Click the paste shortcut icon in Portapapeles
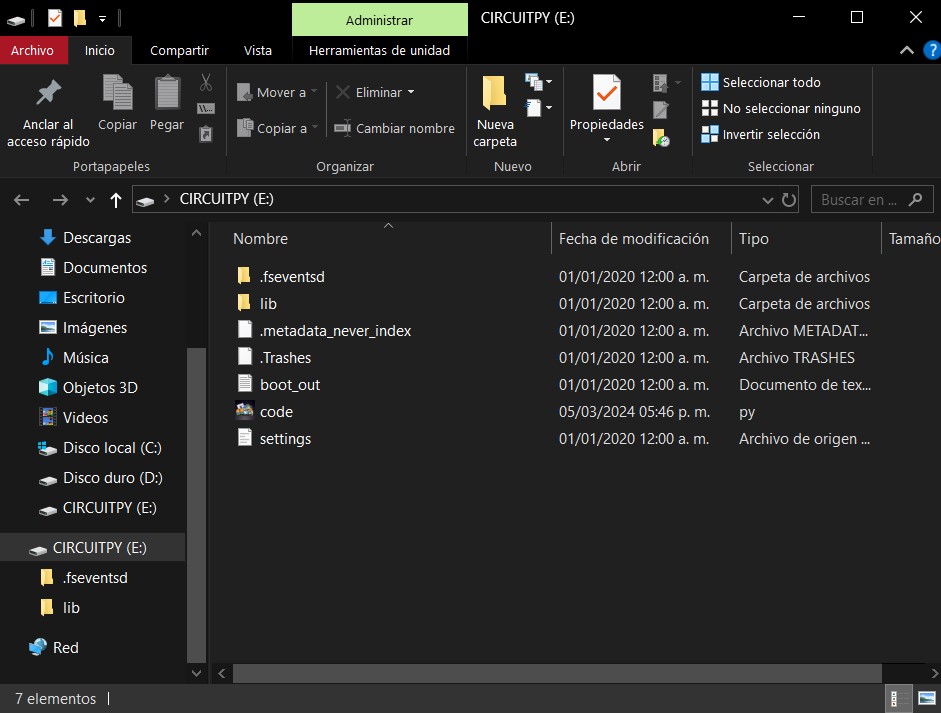Image resolution: width=941 pixels, height=713 pixels. [x=206, y=133]
